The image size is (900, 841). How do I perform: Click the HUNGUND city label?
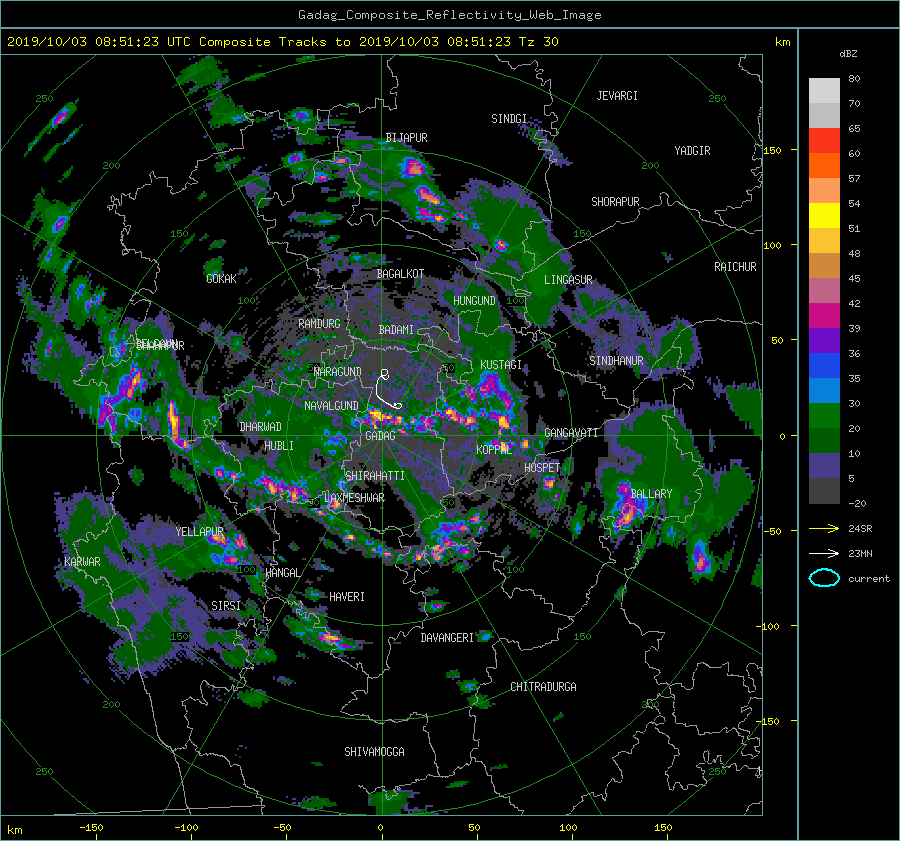tap(474, 301)
